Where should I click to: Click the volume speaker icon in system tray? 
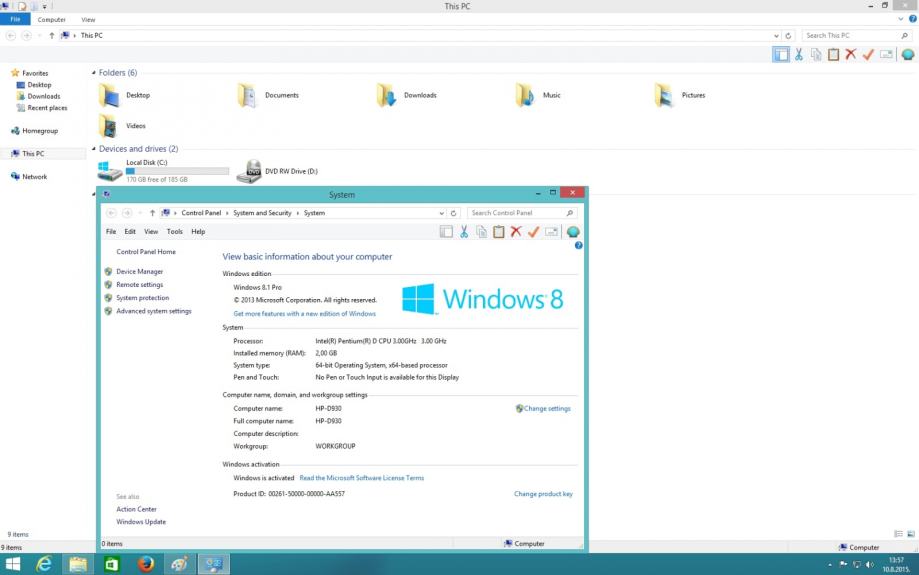click(870, 564)
